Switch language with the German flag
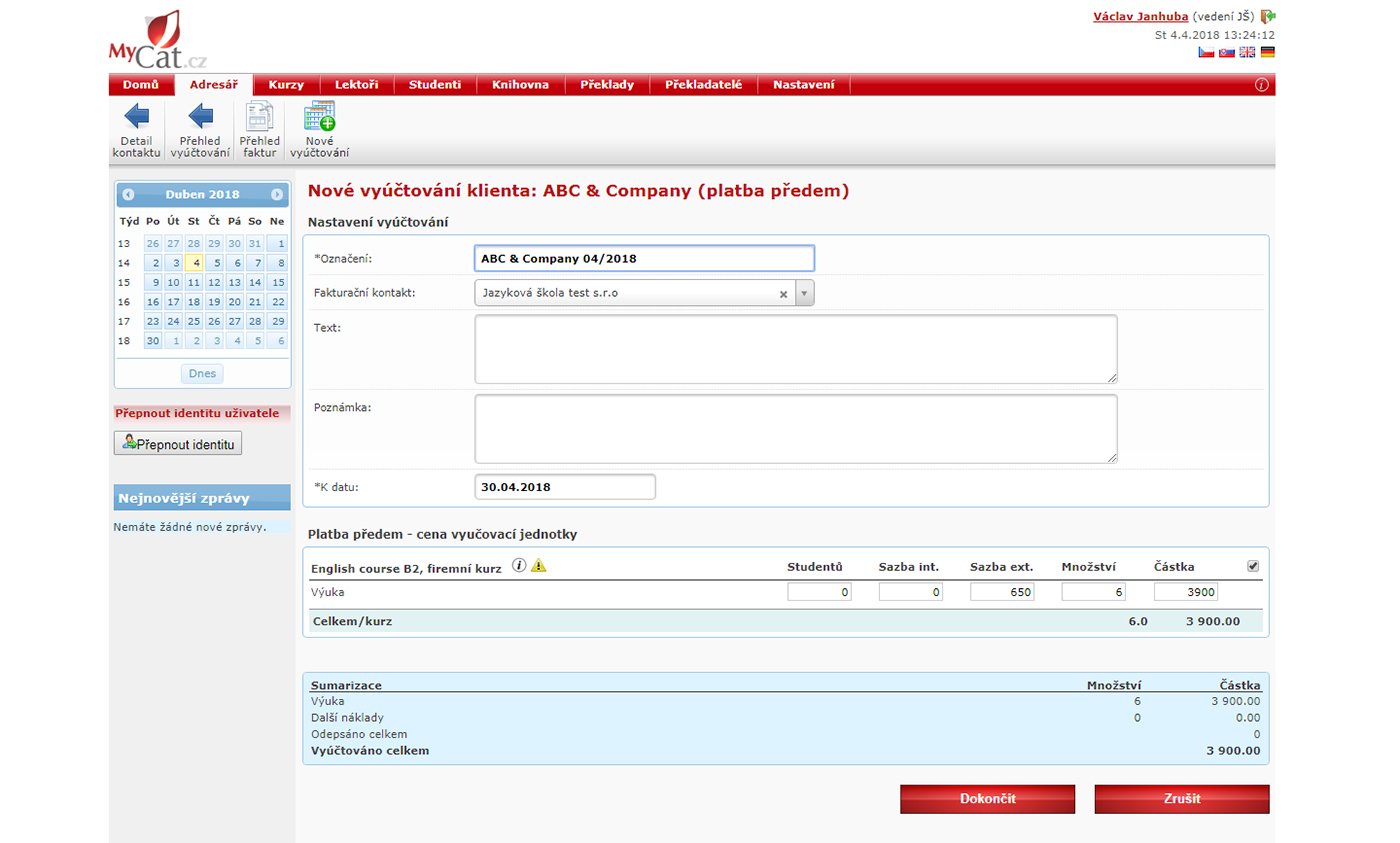 1267,52
